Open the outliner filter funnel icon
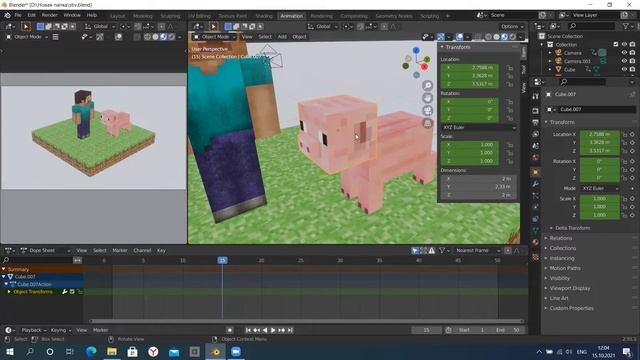This screenshot has width=640, height=360. click(626, 26)
